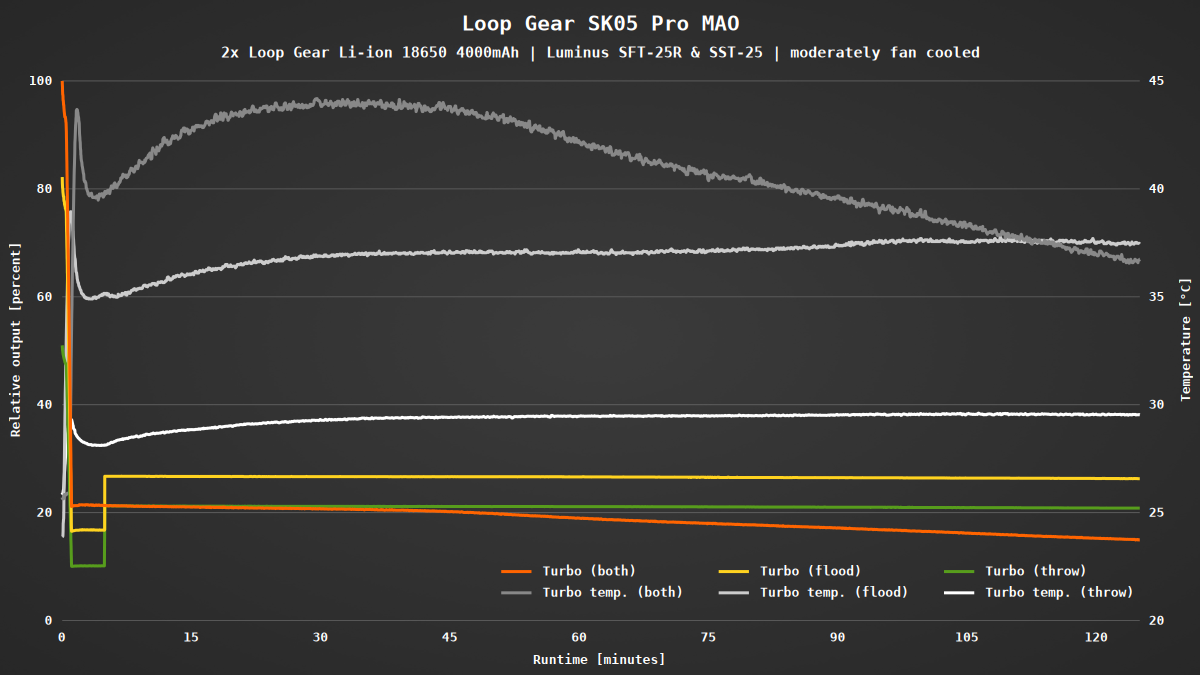Select the "Turbo temp. (flood)" legend label
Viewport: 1200px width, 675px height.
click(x=834, y=592)
